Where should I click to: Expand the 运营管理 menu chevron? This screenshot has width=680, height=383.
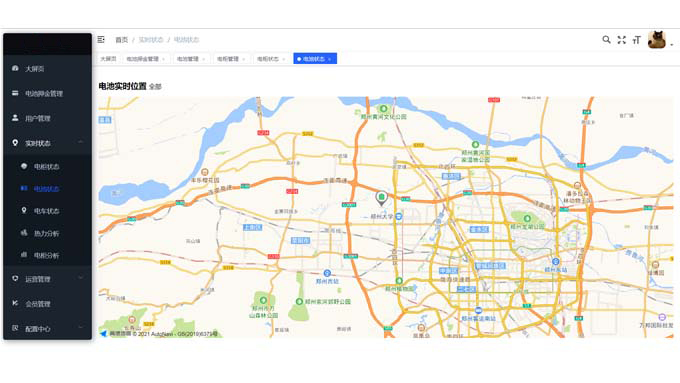[81, 278]
